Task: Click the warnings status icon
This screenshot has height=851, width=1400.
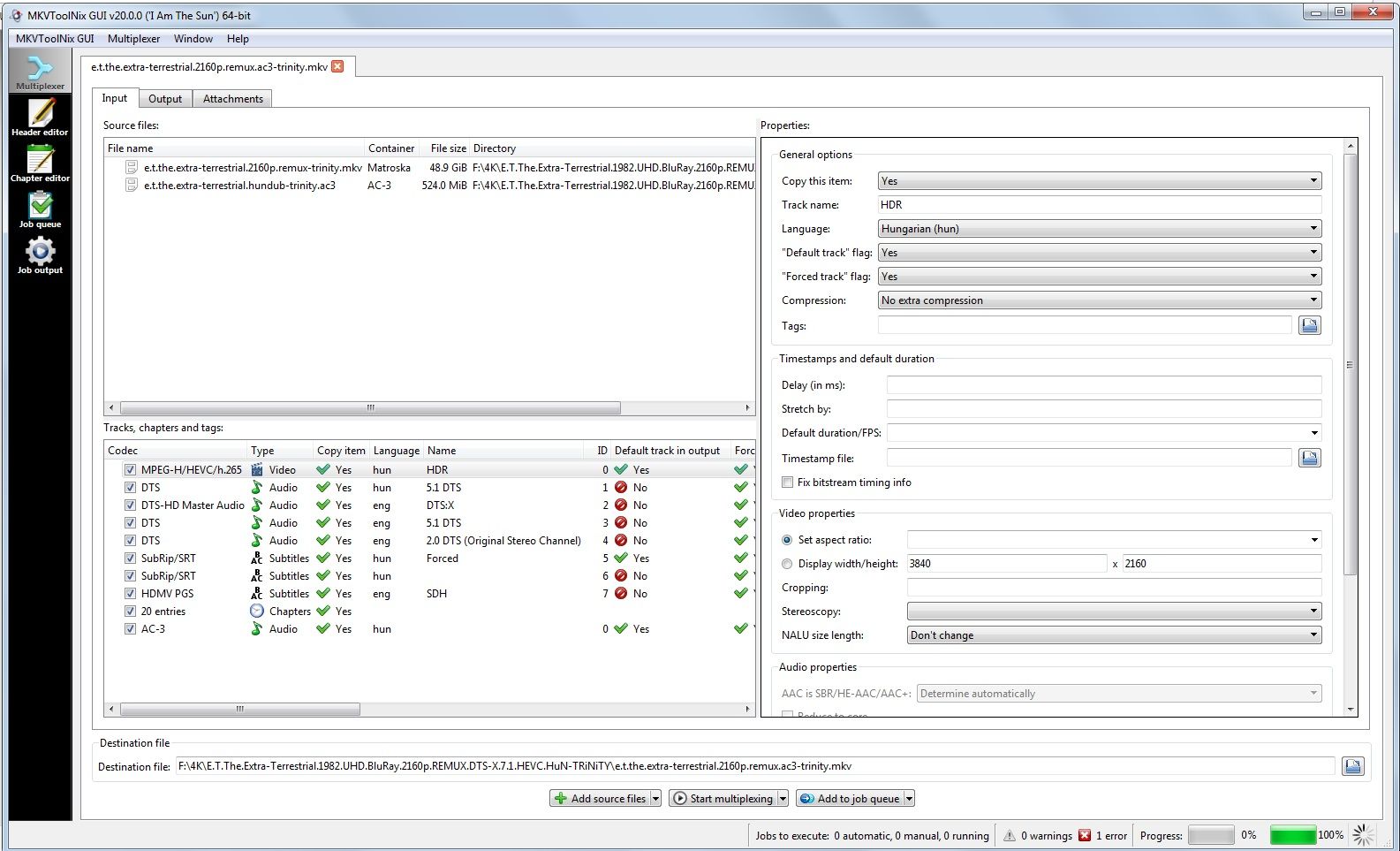Action: coord(1010,835)
